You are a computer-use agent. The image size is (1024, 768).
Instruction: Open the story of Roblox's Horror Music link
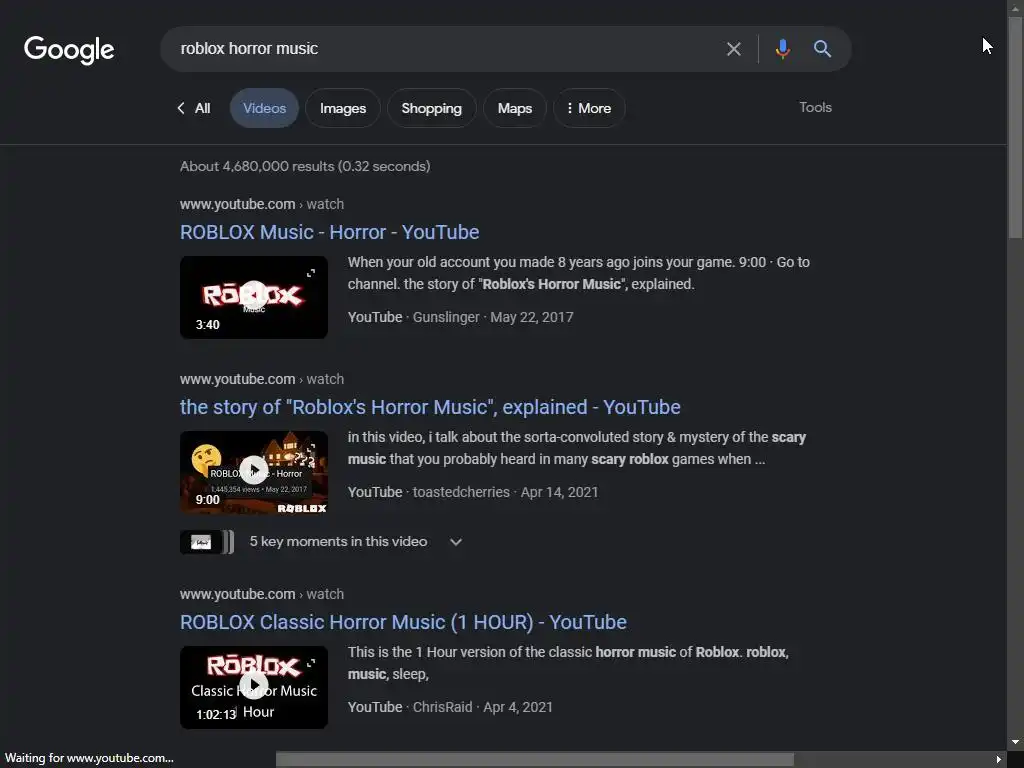[430, 407]
